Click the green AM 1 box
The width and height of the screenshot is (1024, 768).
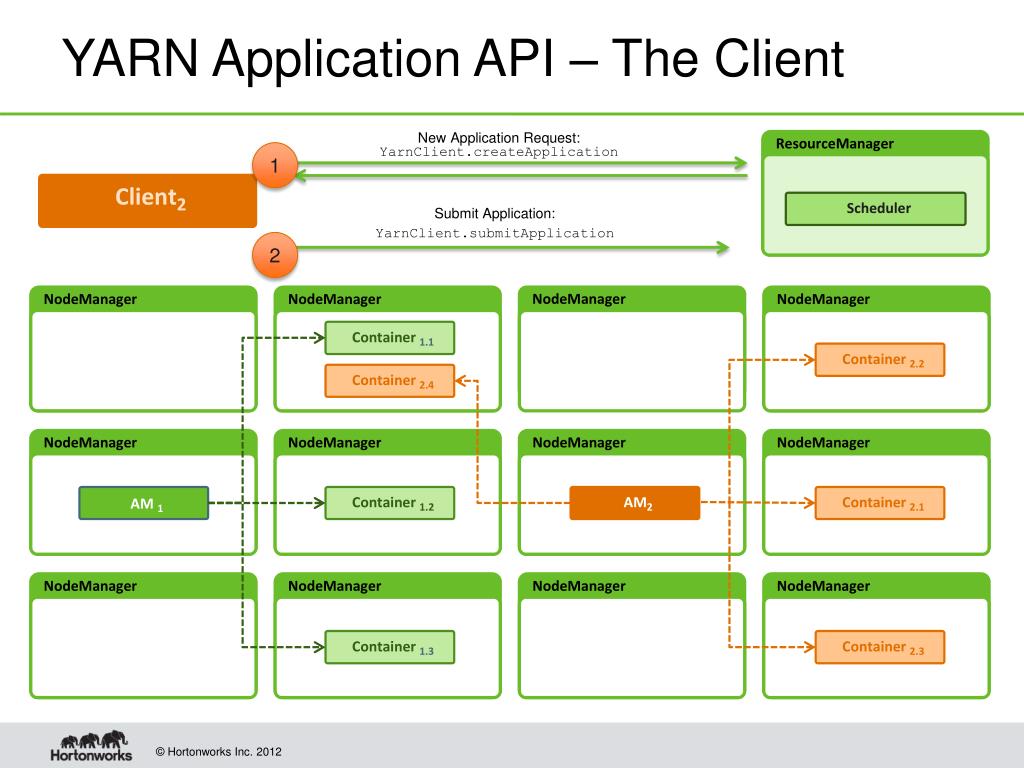point(144,503)
